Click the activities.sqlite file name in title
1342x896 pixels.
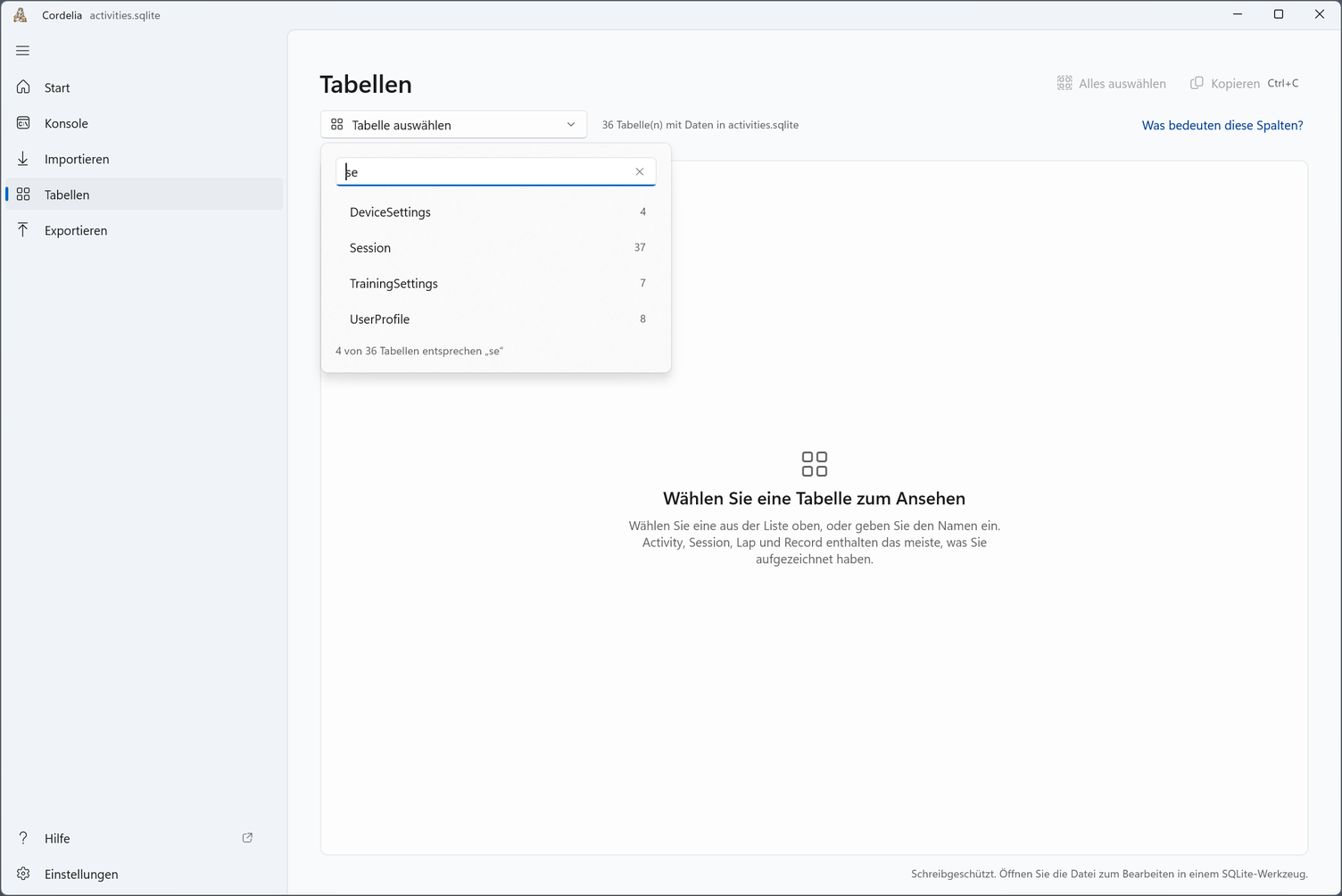pyautogui.click(x=125, y=15)
